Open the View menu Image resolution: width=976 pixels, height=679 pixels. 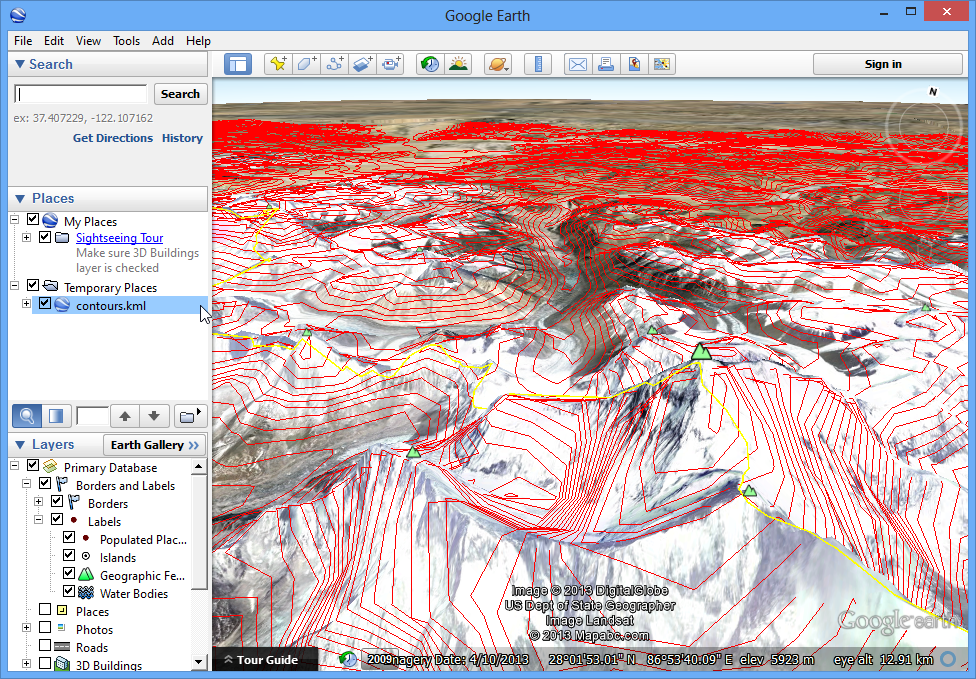88,41
